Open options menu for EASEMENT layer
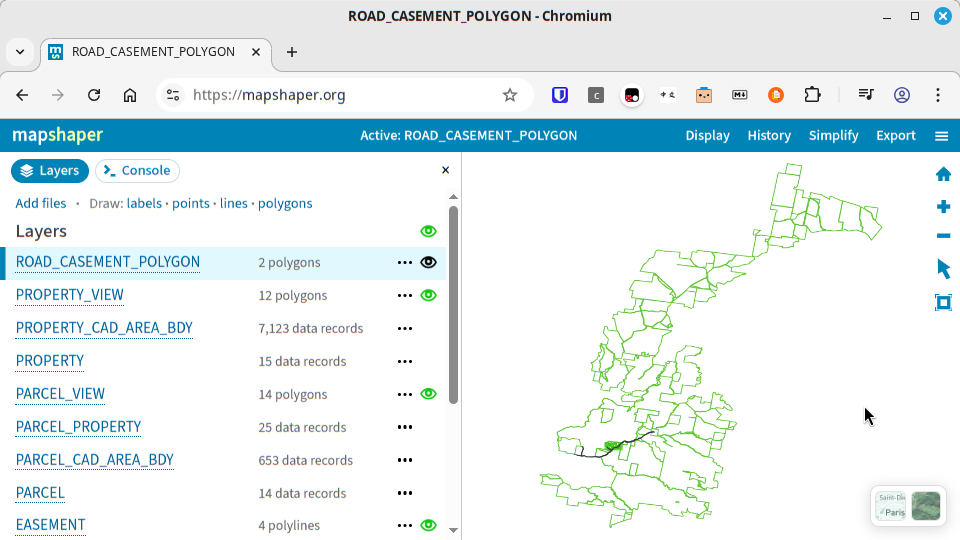This screenshot has width=960, height=540. pos(405,525)
